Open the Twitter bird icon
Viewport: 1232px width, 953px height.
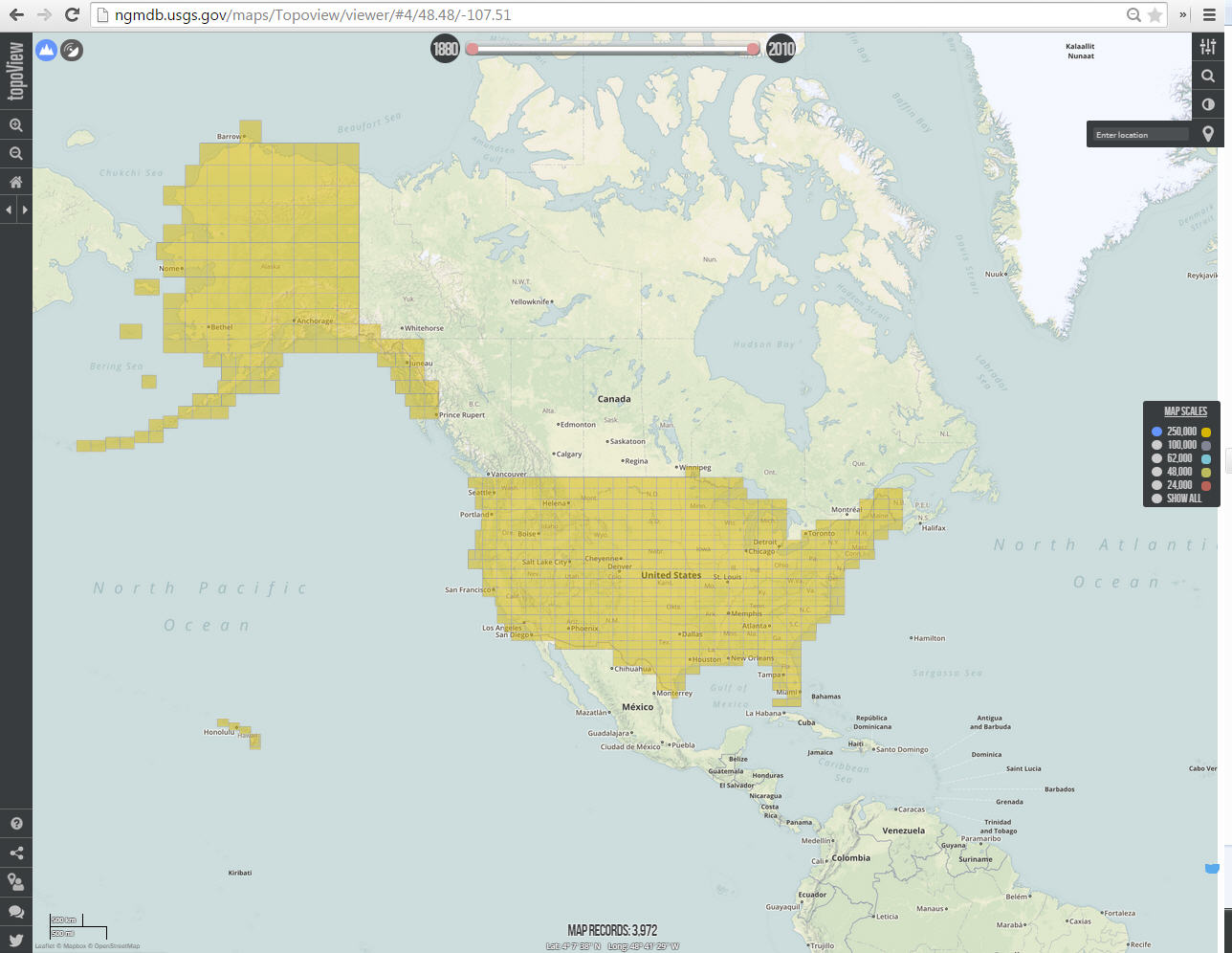click(16, 941)
